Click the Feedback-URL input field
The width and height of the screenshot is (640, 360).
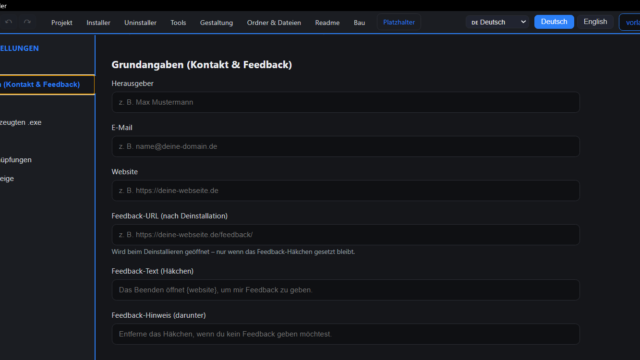[345, 235]
